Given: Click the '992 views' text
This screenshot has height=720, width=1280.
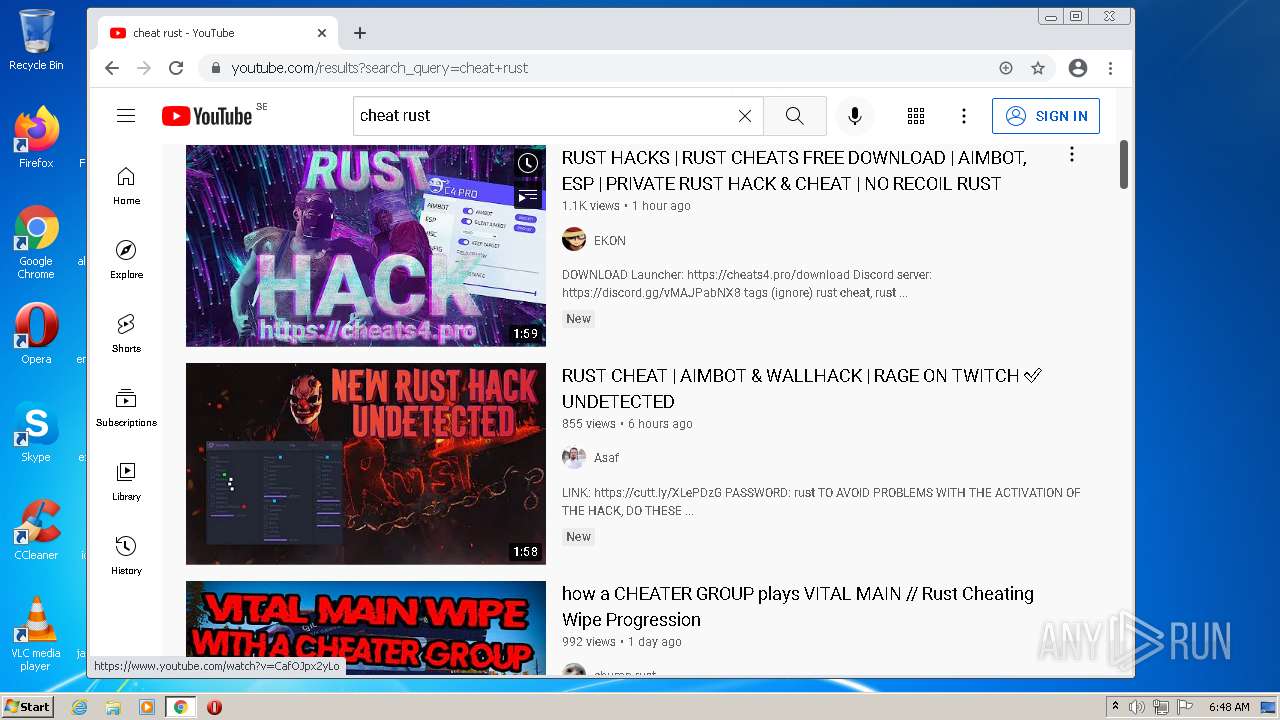Looking at the screenshot, I should tap(589, 642).
